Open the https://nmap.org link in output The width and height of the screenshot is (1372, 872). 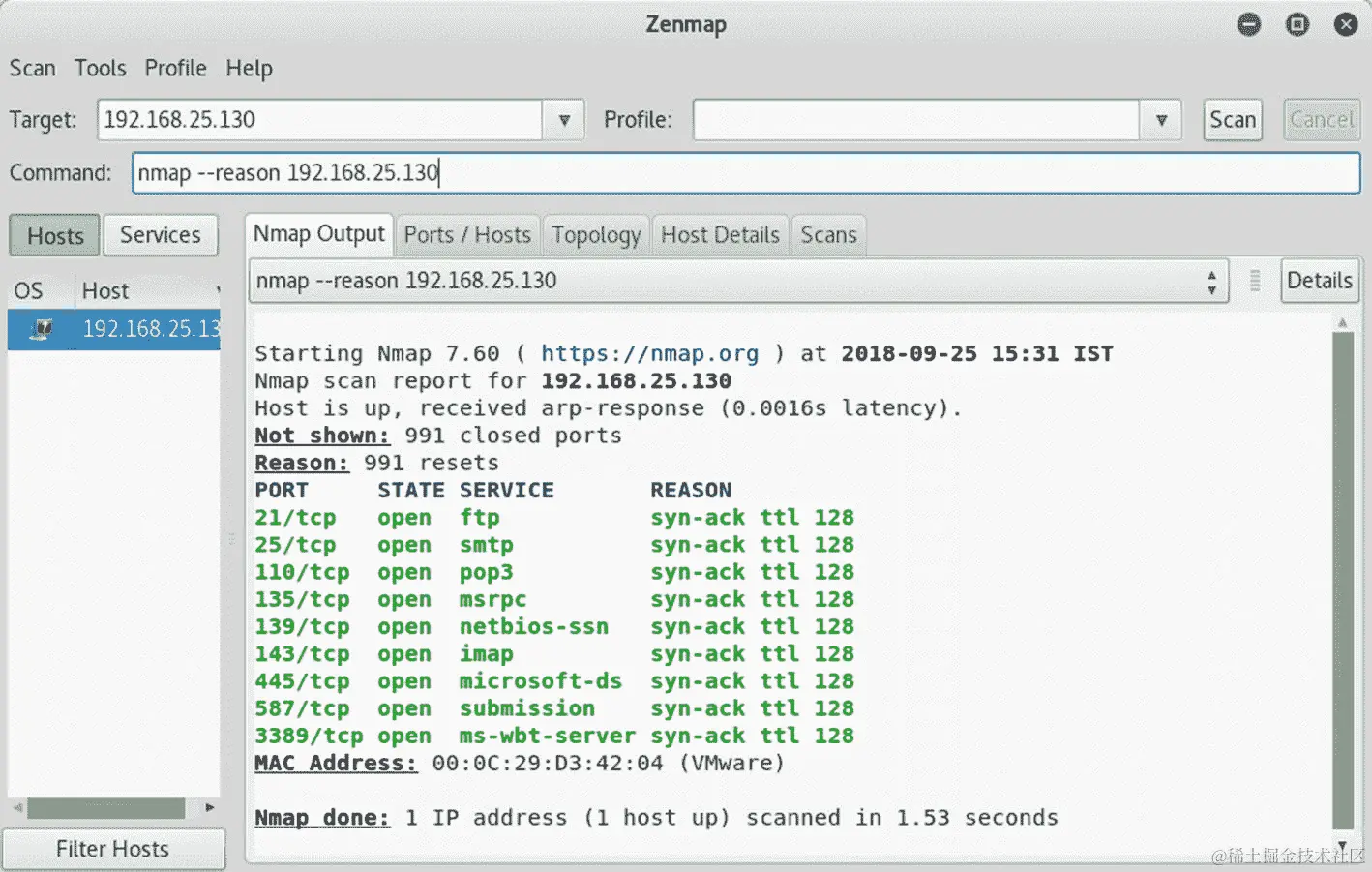[649, 354]
